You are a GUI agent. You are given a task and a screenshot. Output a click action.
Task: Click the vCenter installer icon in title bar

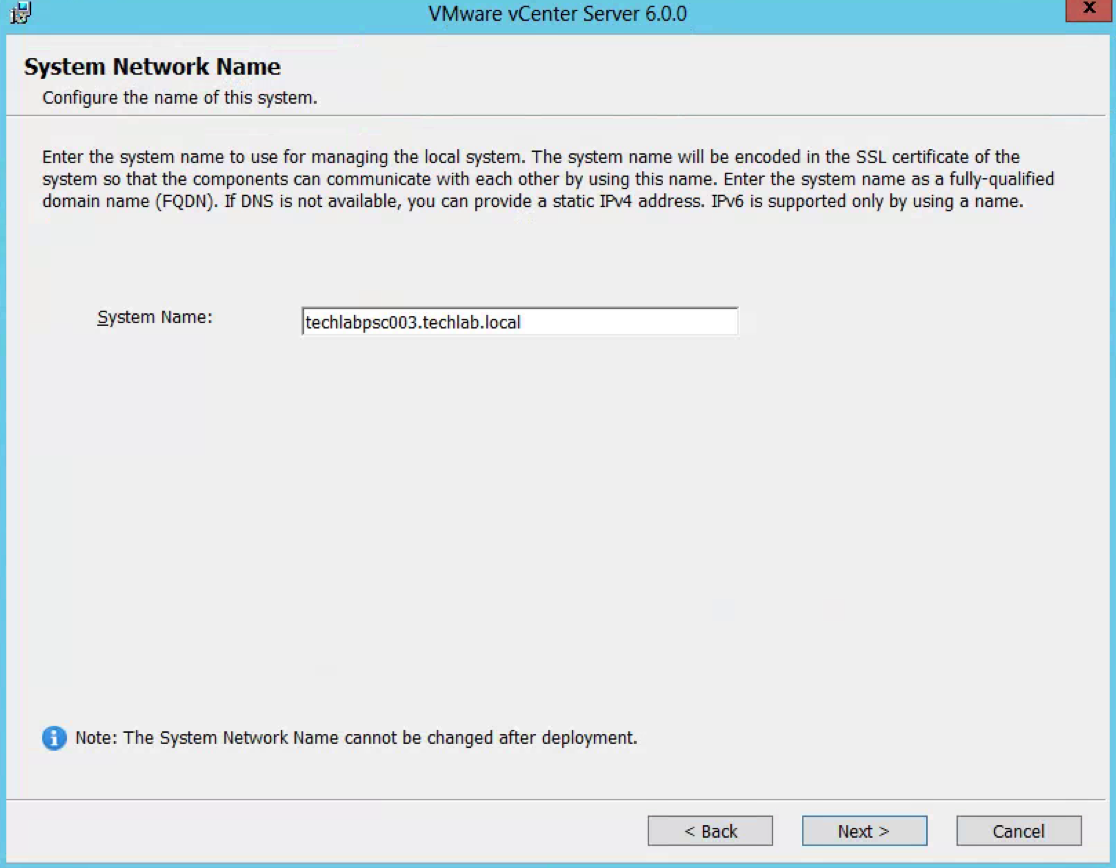pos(21,13)
